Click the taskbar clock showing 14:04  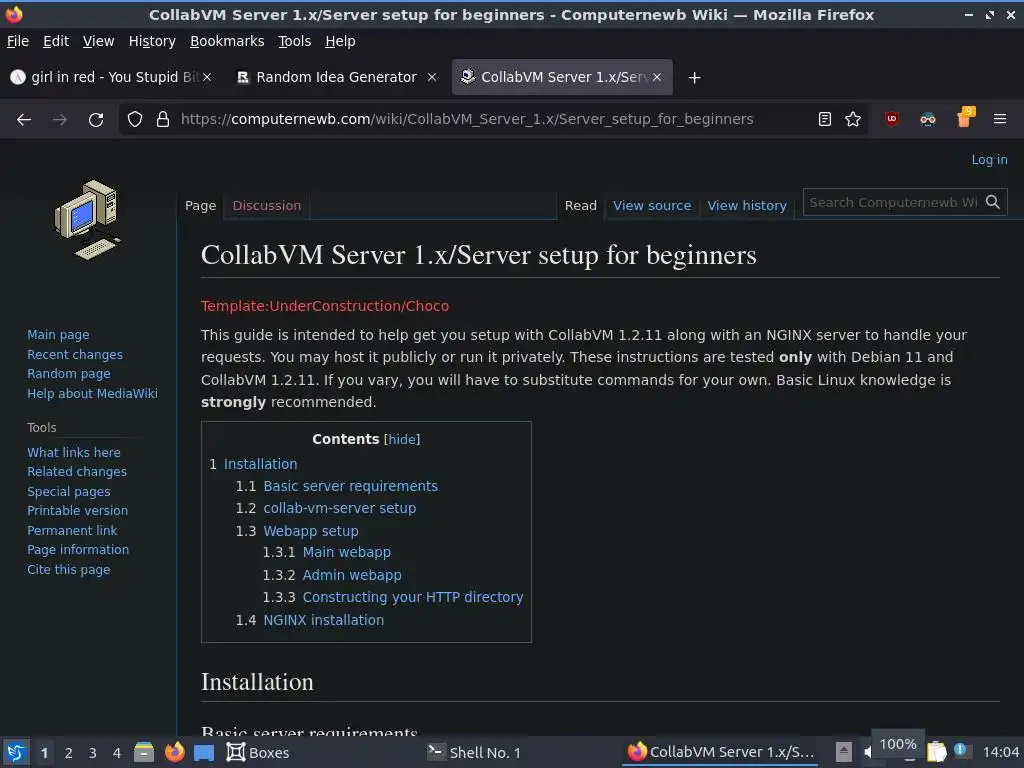1000,753
